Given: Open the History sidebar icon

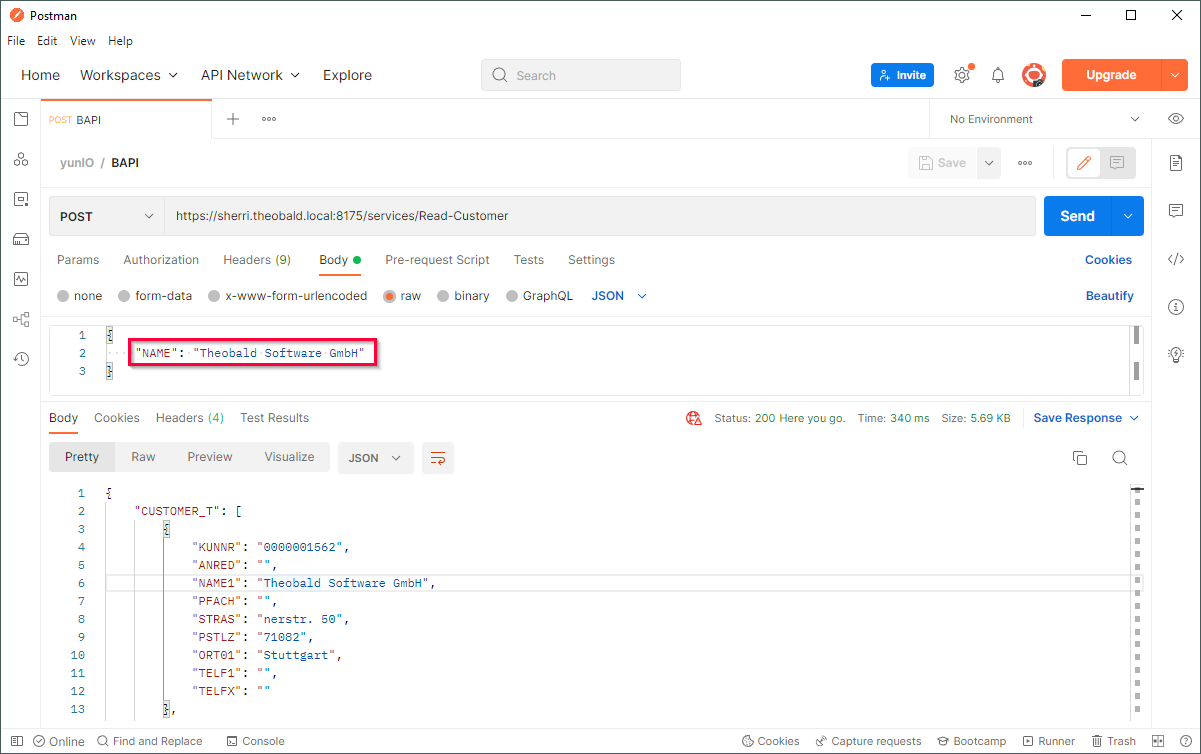Looking at the screenshot, I should tap(21, 359).
